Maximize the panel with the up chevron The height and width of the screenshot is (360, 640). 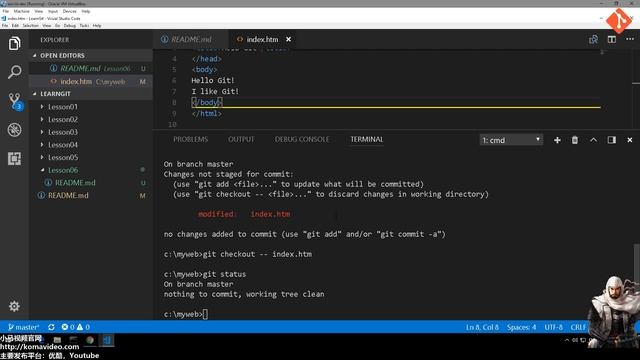click(x=593, y=140)
